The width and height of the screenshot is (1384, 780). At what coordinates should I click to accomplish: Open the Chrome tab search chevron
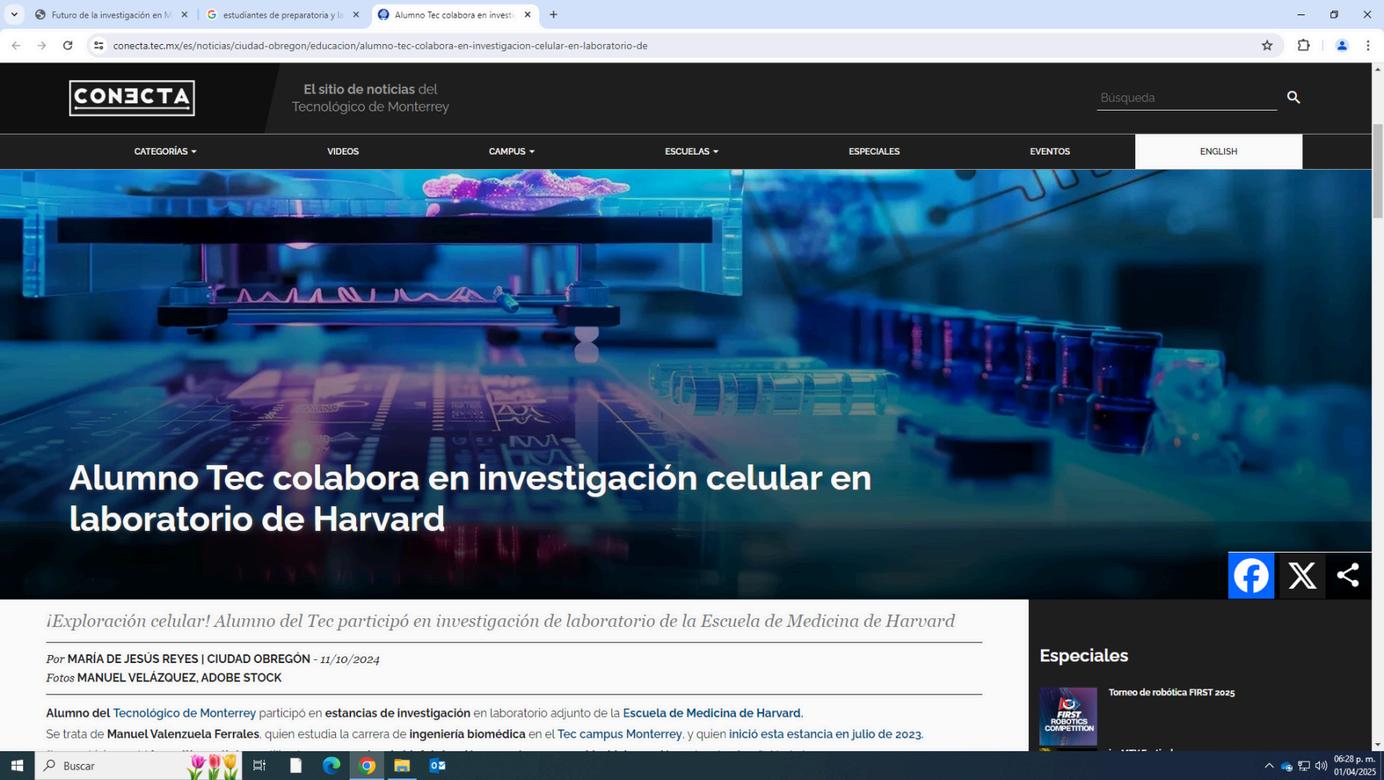pos(14,15)
